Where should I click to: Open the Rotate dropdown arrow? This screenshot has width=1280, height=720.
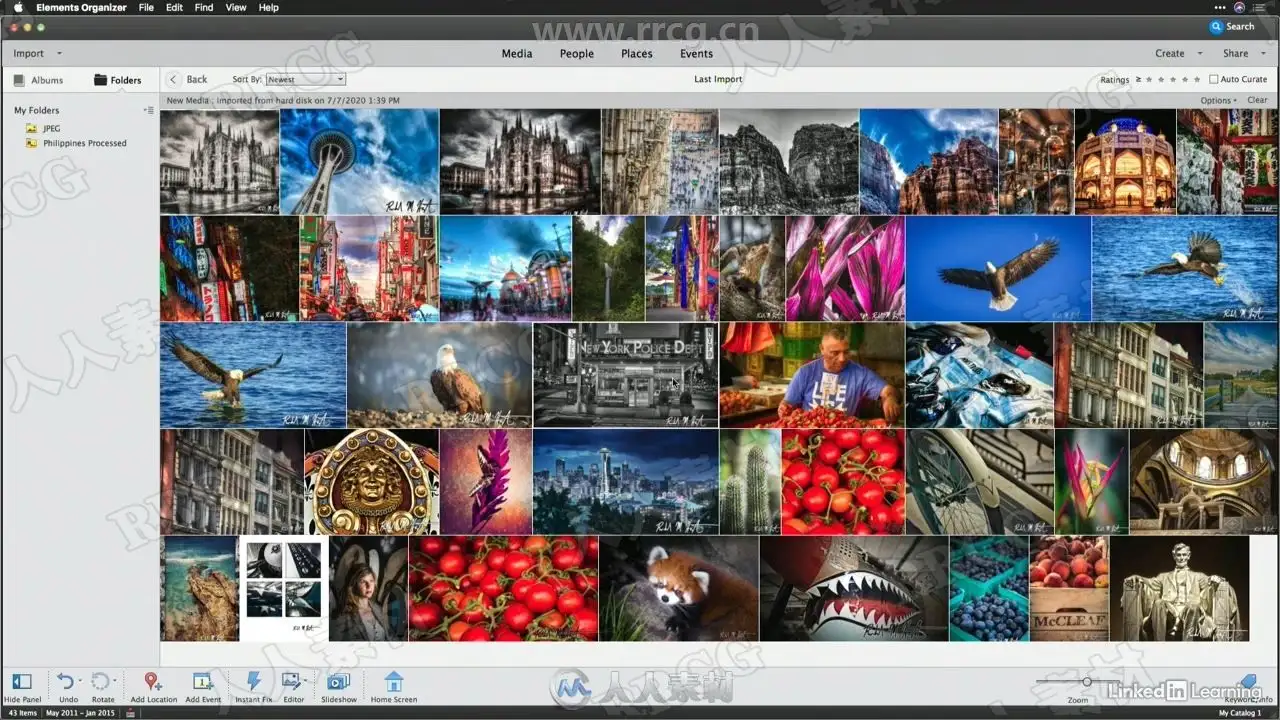pyautogui.click(x=115, y=681)
